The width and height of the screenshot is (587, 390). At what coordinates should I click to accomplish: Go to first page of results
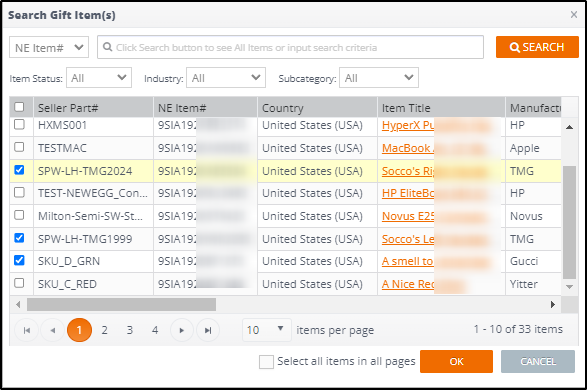coord(27,330)
